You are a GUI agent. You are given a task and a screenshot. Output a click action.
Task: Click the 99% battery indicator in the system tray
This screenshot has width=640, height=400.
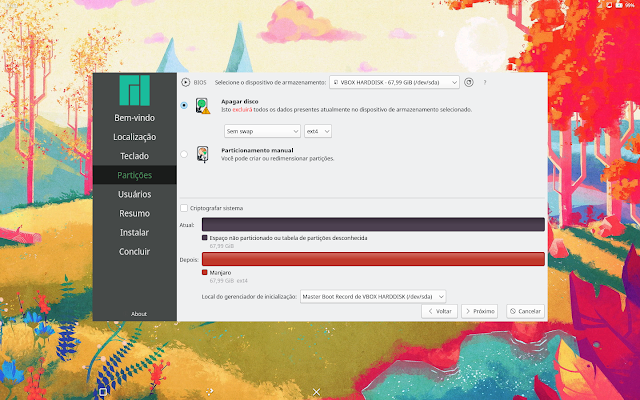click(x=625, y=5)
